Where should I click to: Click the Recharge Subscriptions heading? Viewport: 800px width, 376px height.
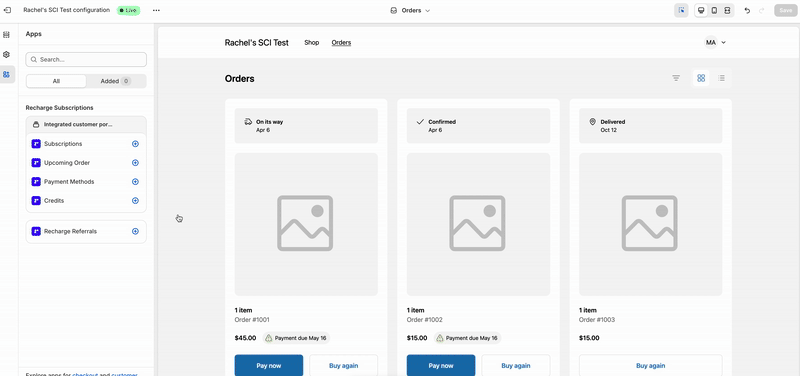click(59, 108)
